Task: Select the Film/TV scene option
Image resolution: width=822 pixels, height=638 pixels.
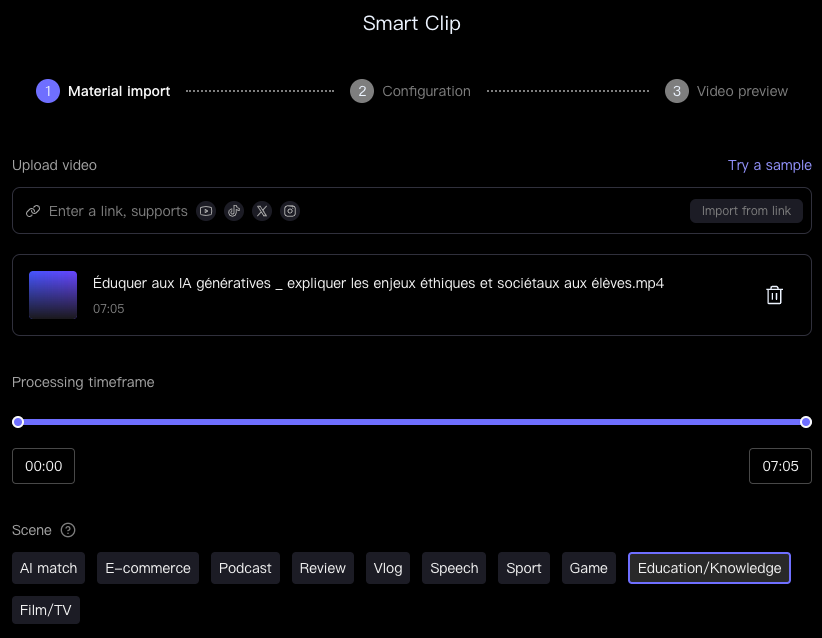Action: (46, 610)
